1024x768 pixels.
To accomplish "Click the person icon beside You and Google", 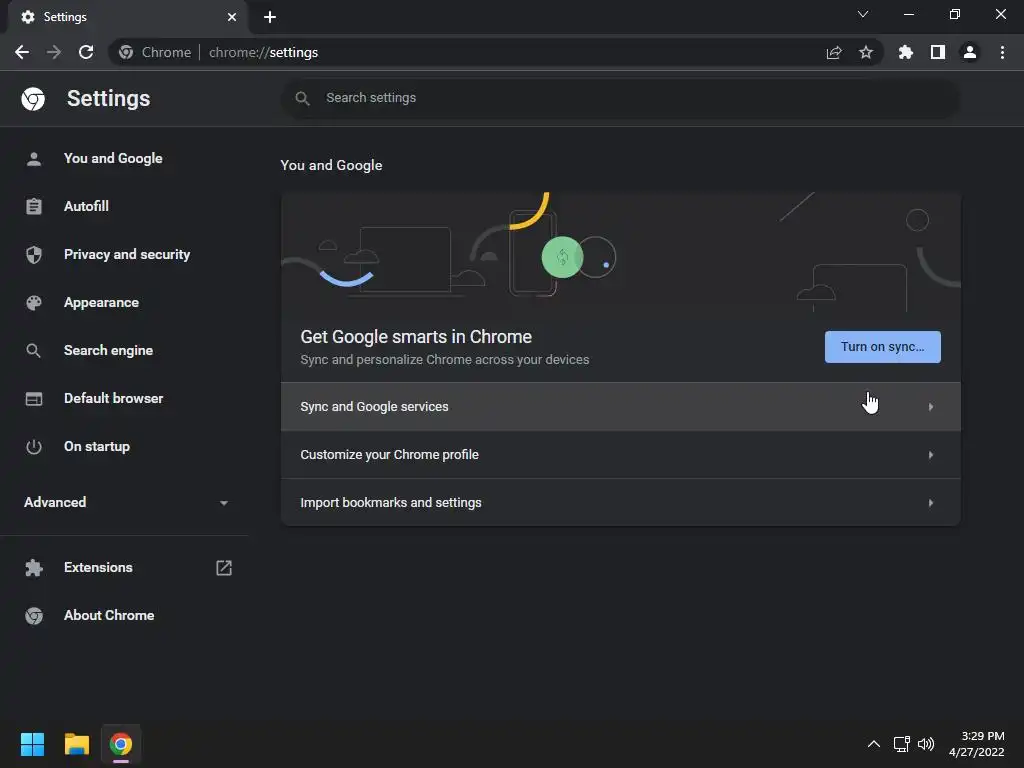I will (34, 159).
